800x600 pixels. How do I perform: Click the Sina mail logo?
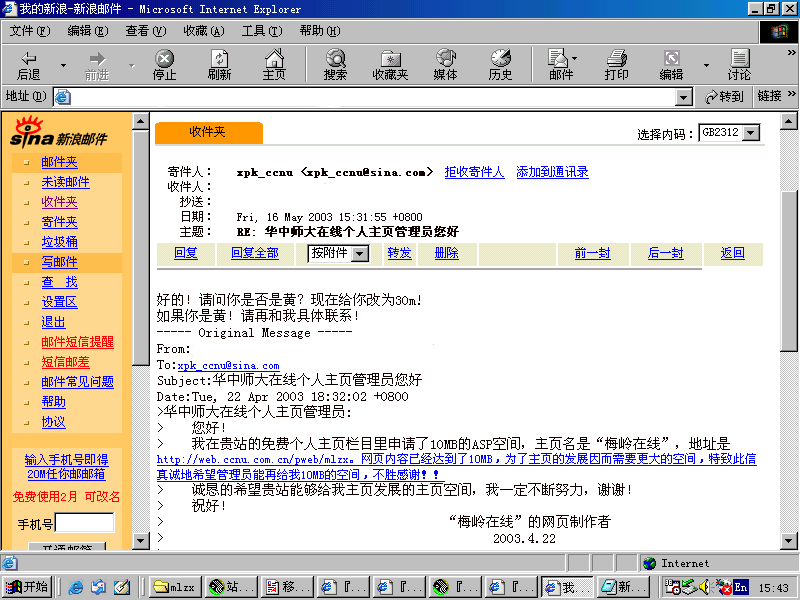coord(59,132)
